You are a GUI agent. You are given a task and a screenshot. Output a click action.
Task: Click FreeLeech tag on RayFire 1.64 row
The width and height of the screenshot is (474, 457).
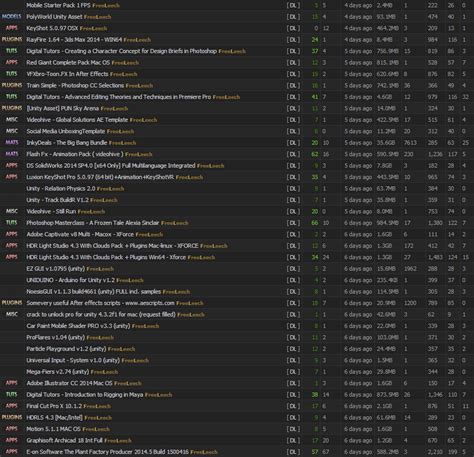click(137, 40)
